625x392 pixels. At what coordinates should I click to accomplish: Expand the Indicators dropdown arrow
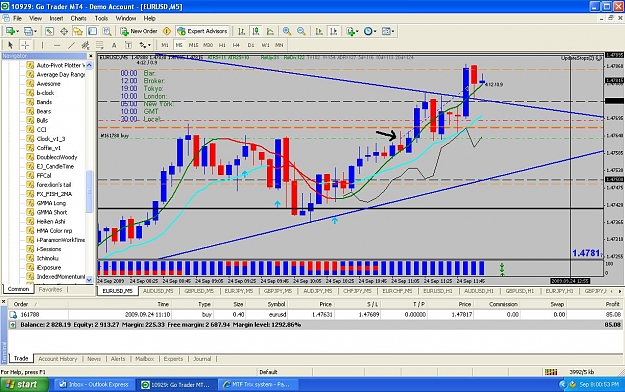[x=357, y=31]
